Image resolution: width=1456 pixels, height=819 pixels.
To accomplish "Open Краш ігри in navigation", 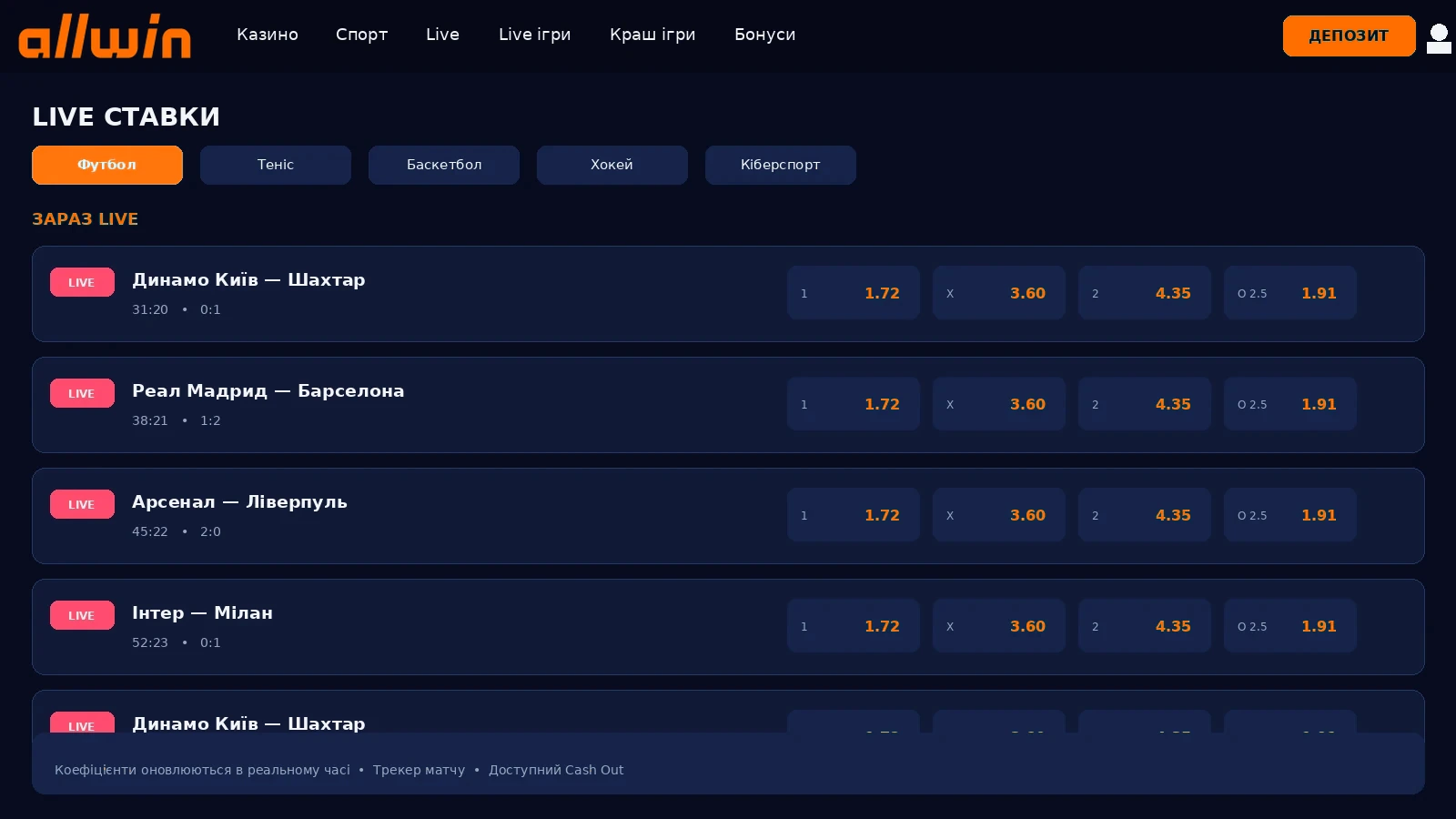I will (x=652, y=35).
